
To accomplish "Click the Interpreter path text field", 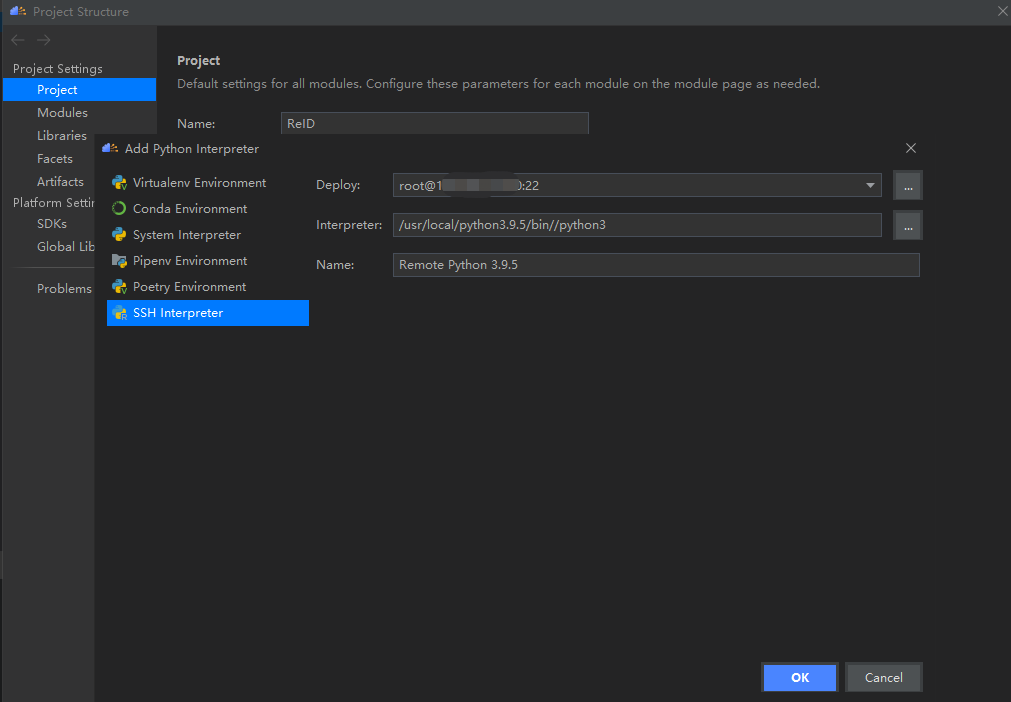I will tap(637, 225).
